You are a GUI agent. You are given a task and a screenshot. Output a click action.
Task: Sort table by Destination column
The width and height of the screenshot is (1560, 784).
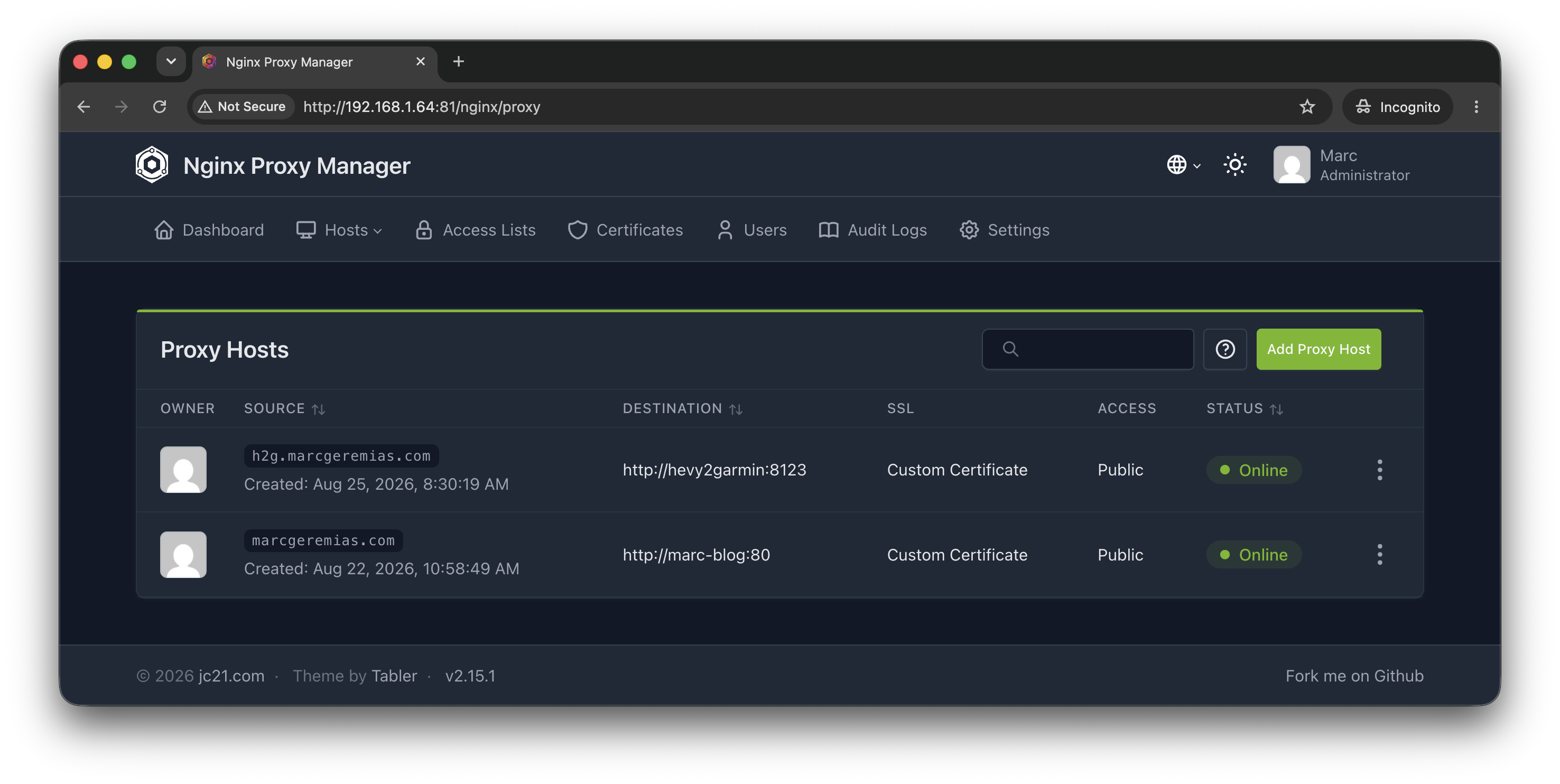point(683,409)
